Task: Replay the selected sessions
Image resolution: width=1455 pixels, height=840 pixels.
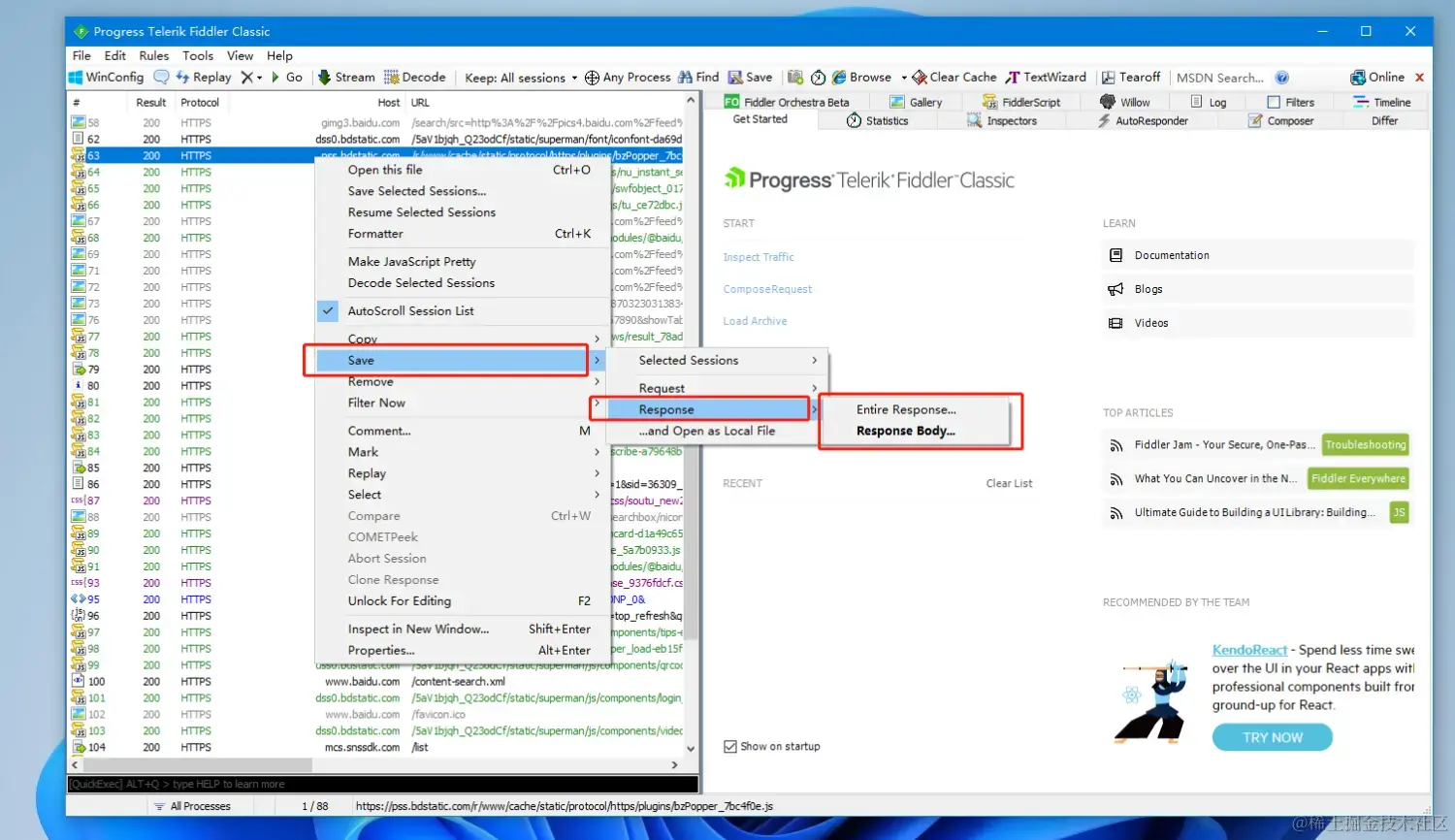Action: point(204,78)
